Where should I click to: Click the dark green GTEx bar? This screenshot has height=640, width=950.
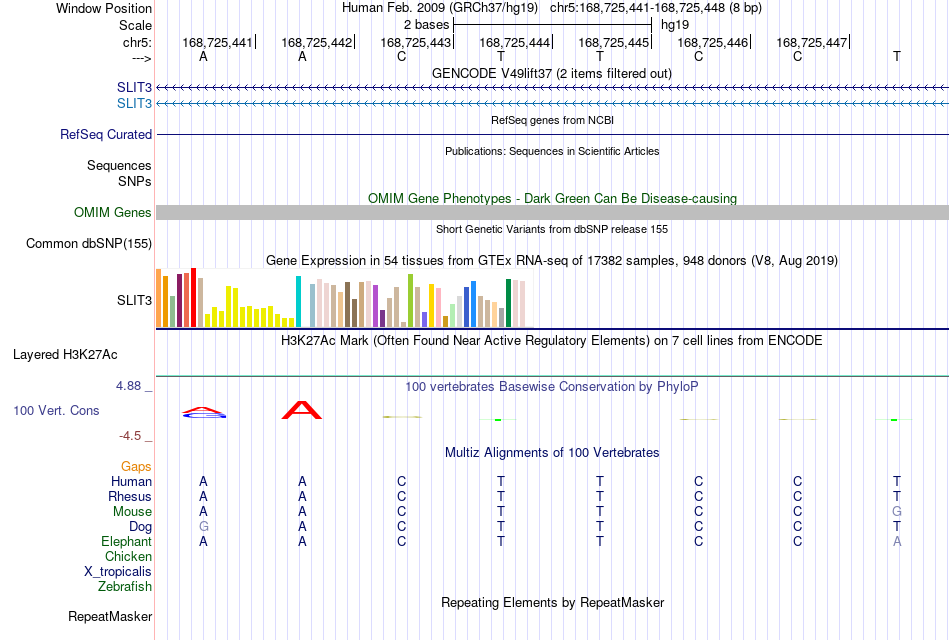(x=508, y=303)
